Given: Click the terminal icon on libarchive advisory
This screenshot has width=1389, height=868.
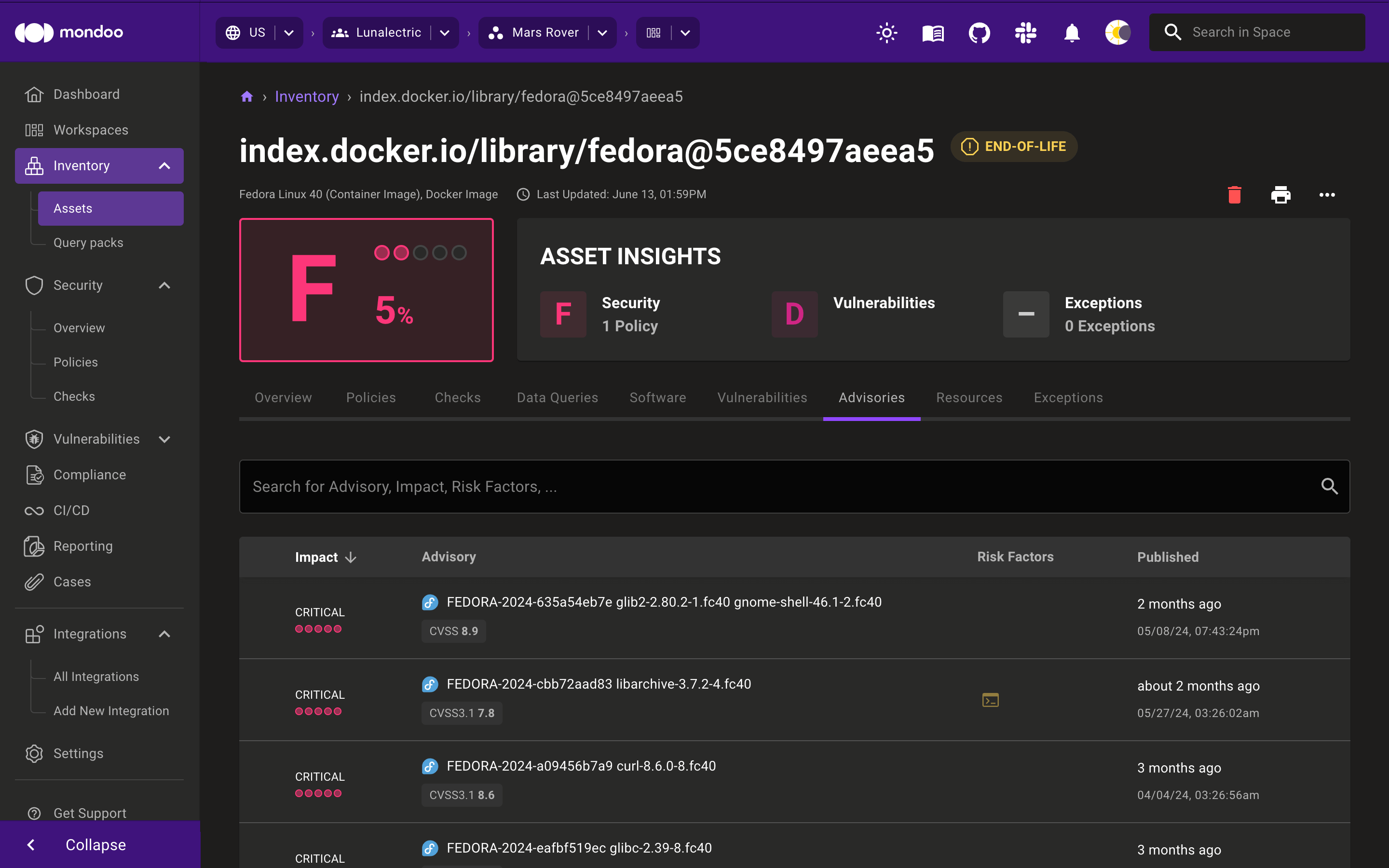Looking at the screenshot, I should tap(990, 699).
